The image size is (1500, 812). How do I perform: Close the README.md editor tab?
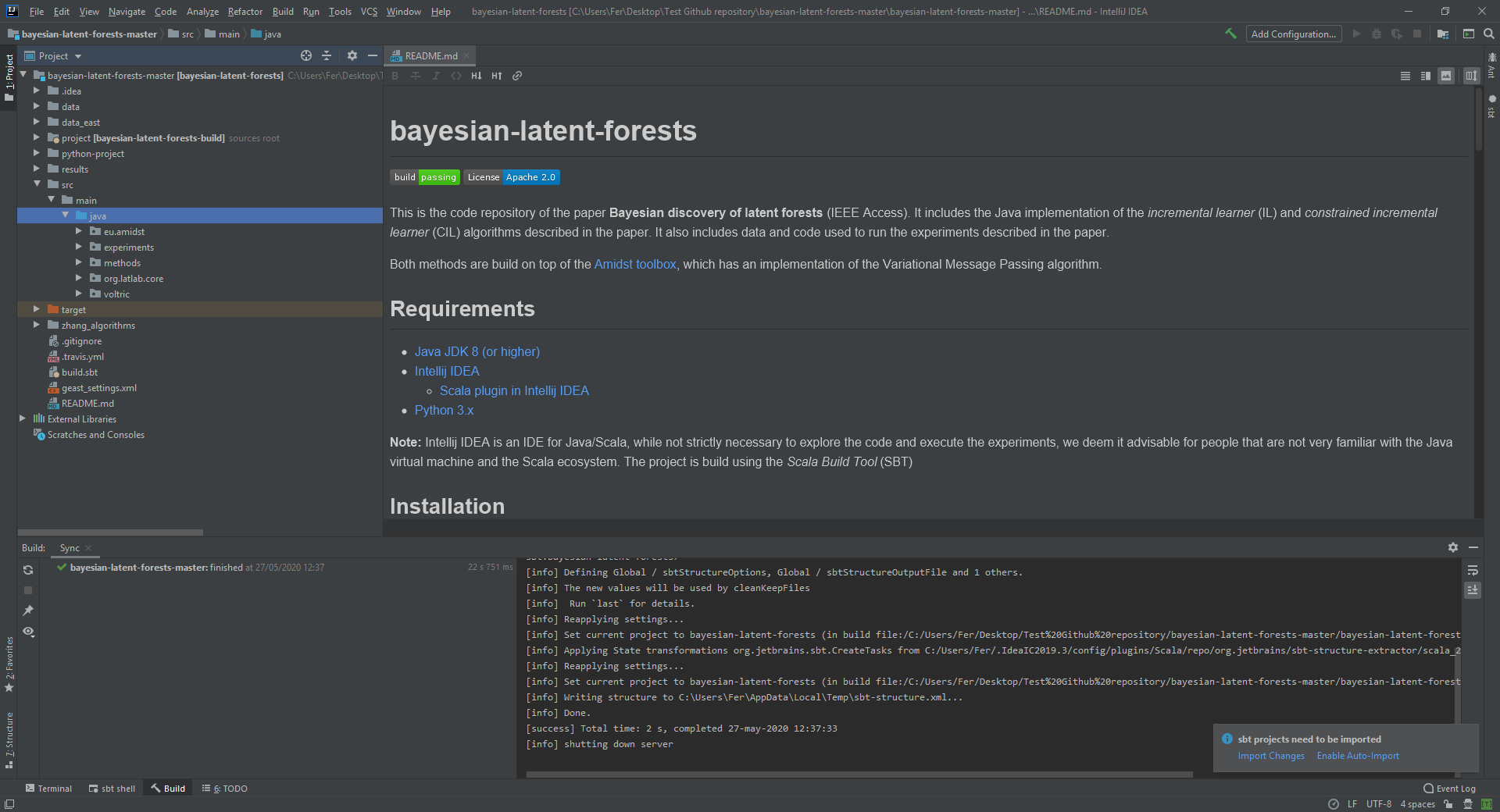tap(466, 55)
